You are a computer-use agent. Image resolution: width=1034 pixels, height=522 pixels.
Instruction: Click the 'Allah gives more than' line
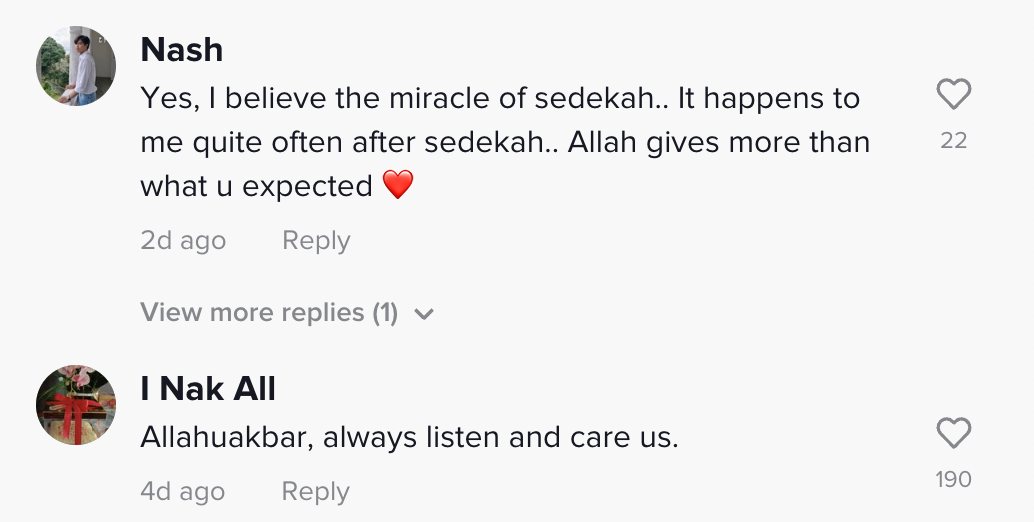[718, 142]
